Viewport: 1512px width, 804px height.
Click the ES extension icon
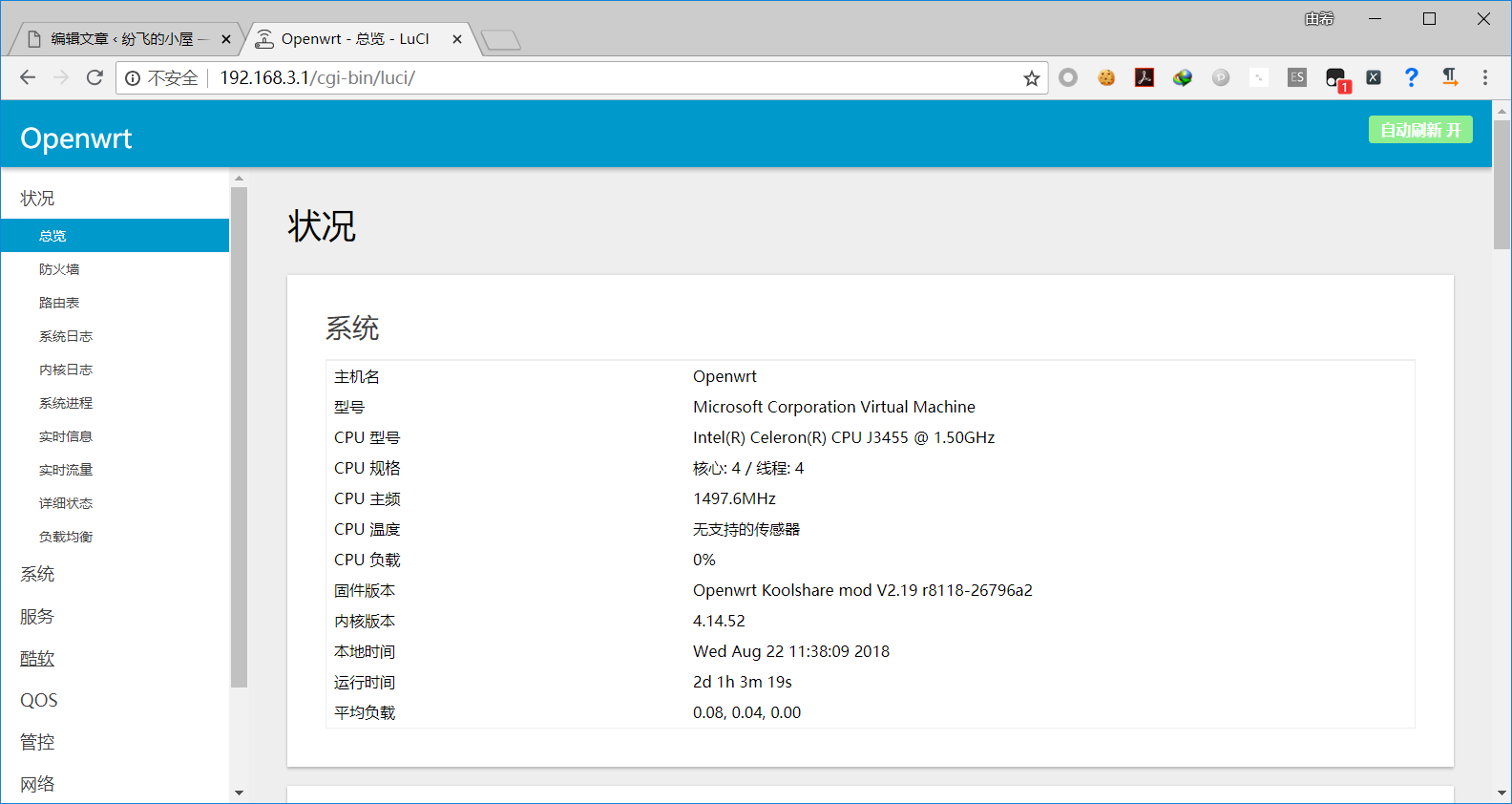pyautogui.click(x=1297, y=77)
